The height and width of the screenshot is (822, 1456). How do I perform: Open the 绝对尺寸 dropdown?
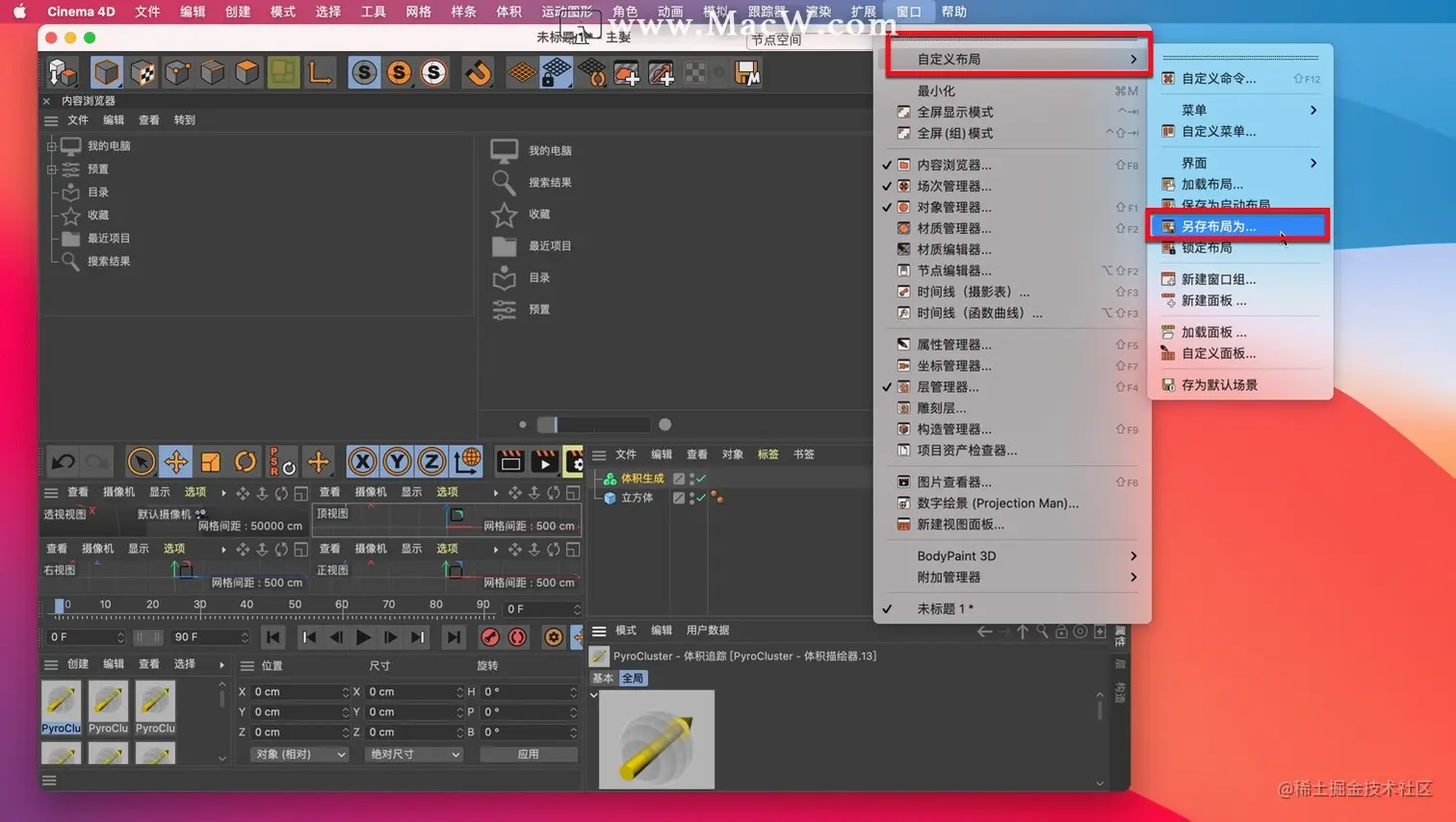tap(414, 755)
